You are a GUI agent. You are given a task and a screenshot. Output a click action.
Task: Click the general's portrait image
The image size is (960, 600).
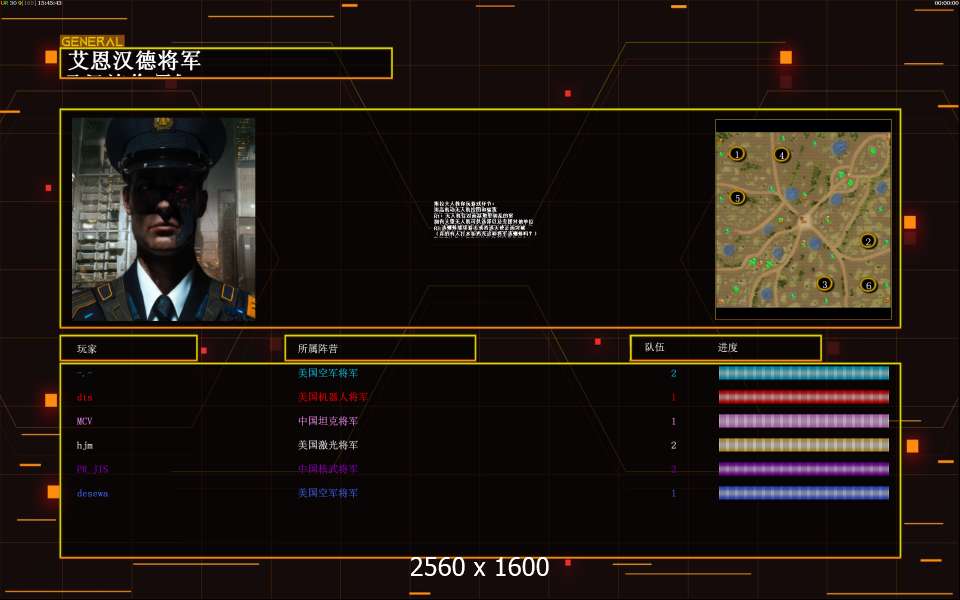click(163, 219)
